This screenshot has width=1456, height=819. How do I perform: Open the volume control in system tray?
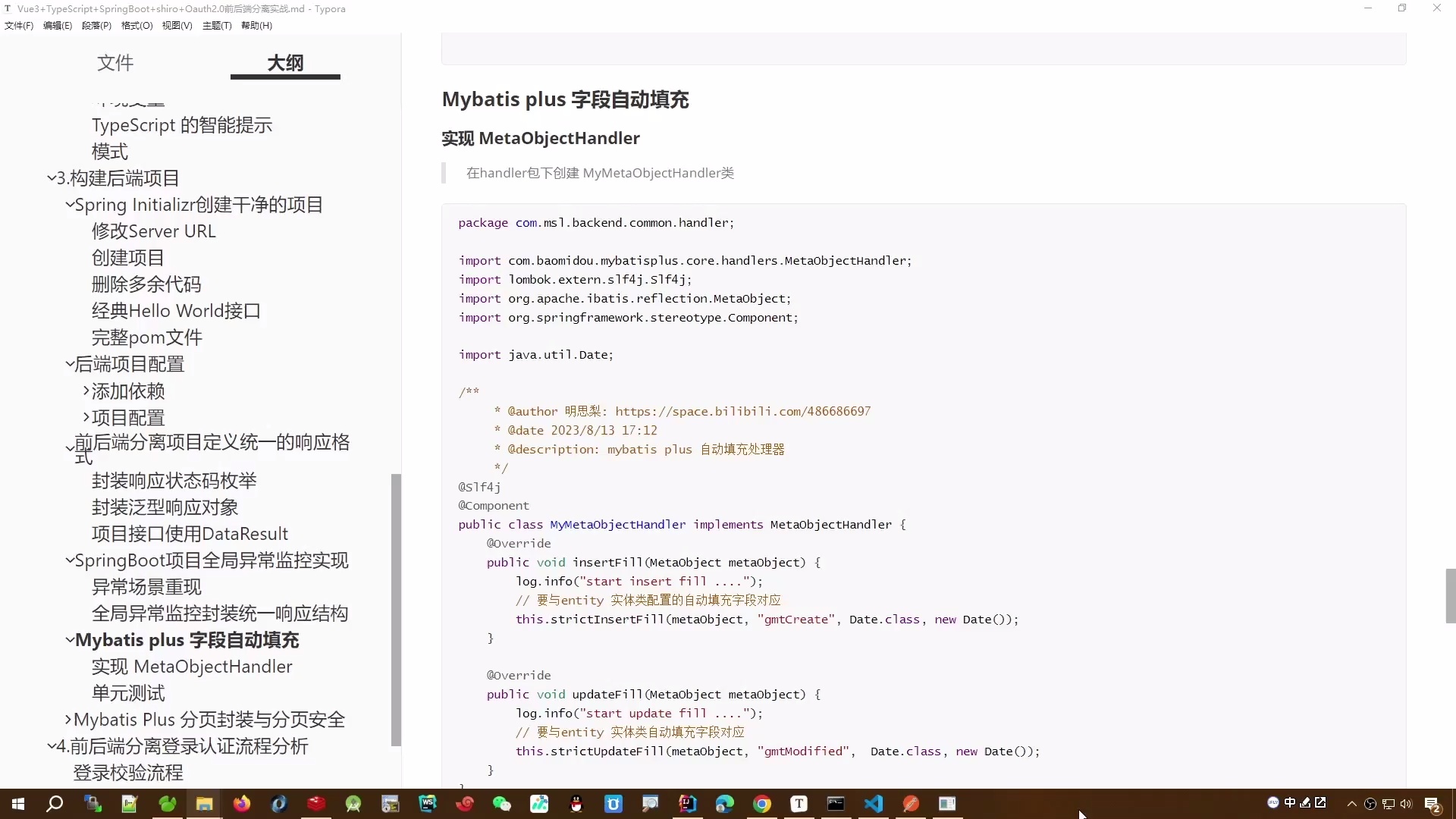click(x=1405, y=804)
